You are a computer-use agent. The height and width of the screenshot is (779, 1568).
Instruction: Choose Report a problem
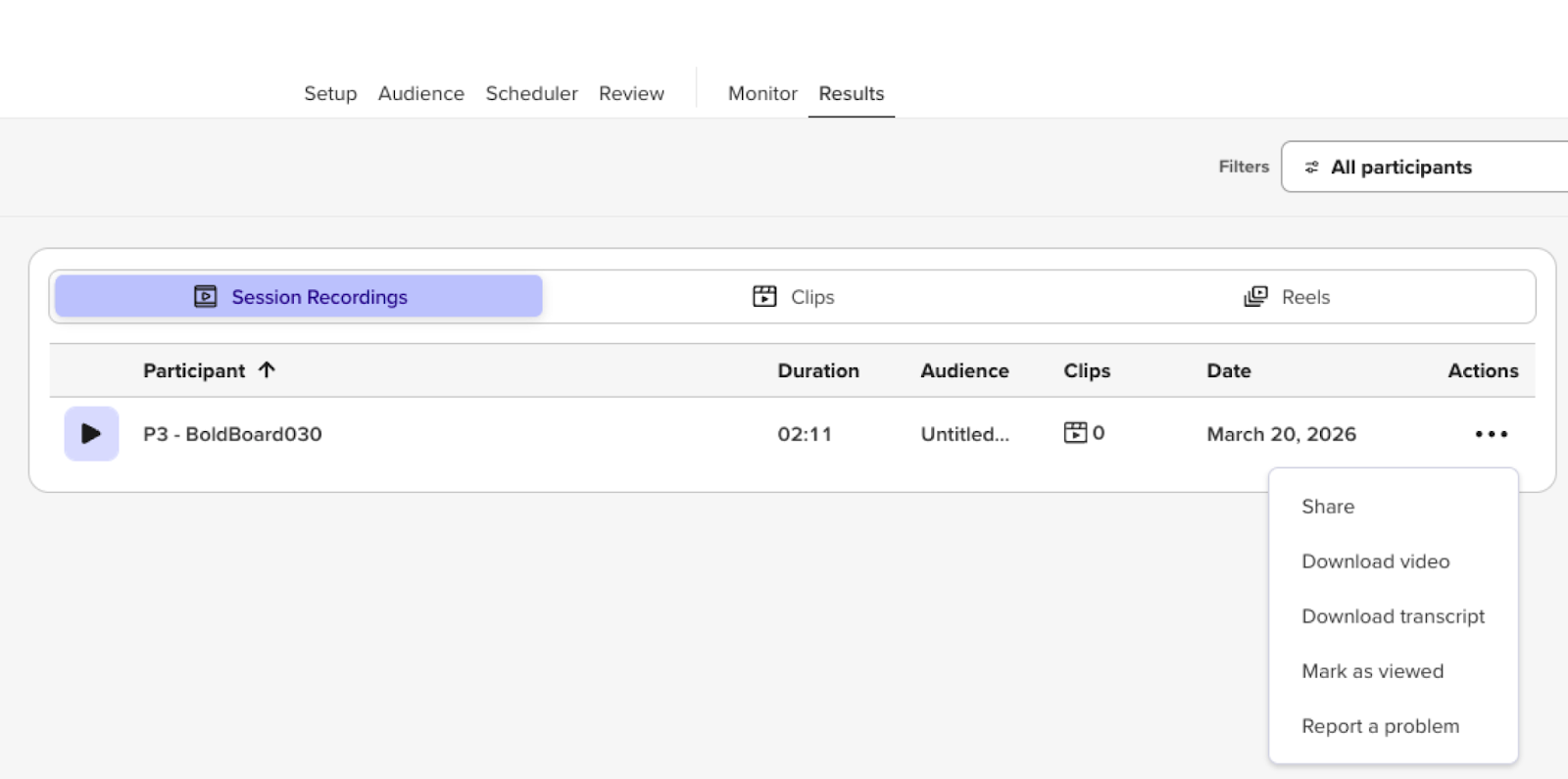click(x=1380, y=726)
